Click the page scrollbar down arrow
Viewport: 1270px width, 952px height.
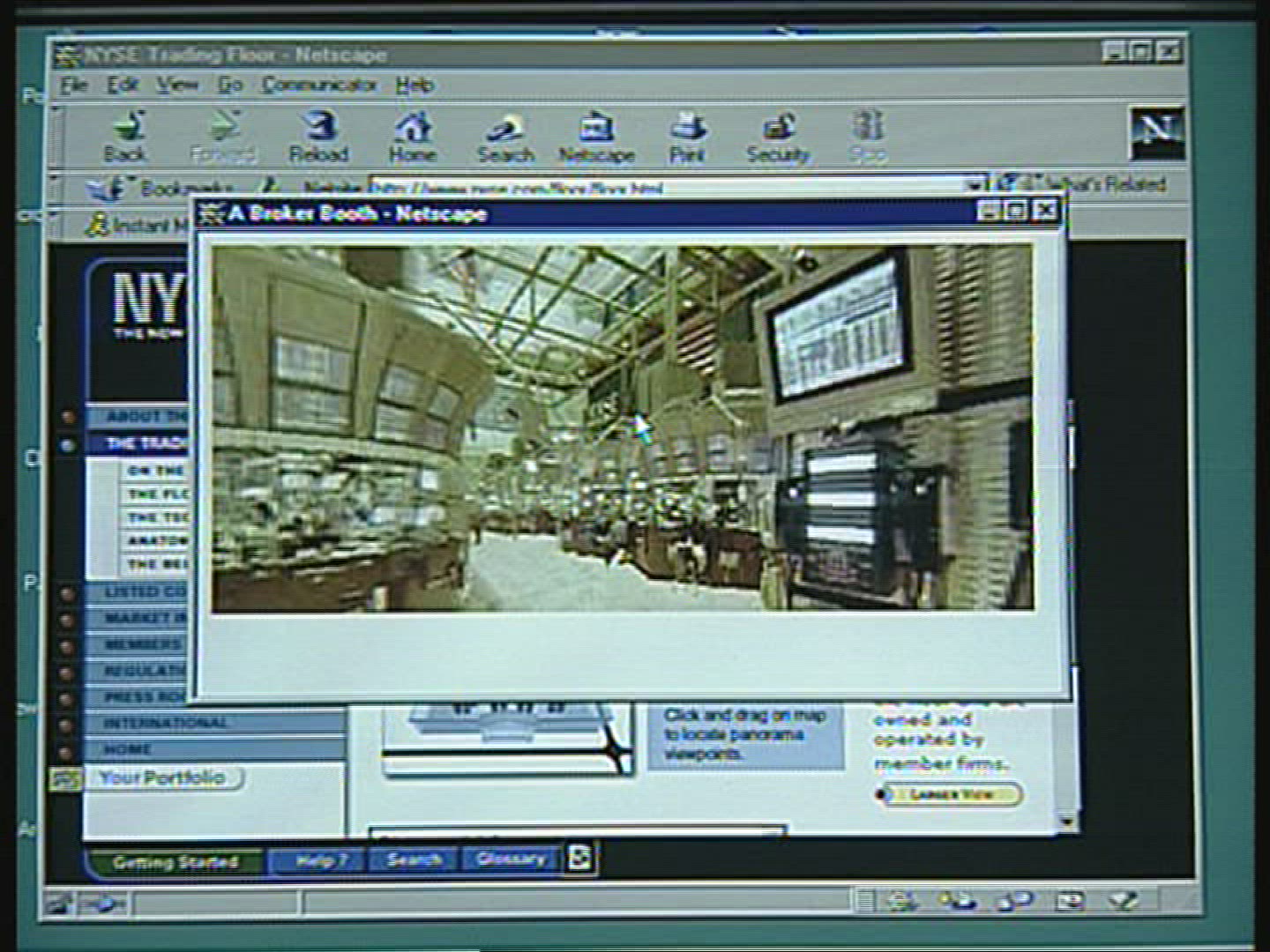tap(1067, 822)
